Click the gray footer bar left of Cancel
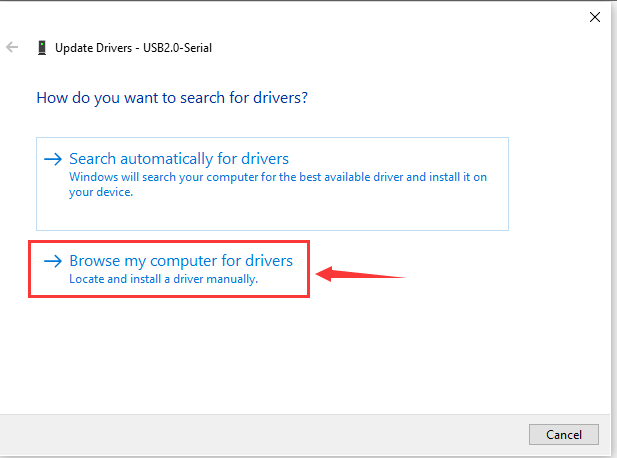 [x=264, y=434]
